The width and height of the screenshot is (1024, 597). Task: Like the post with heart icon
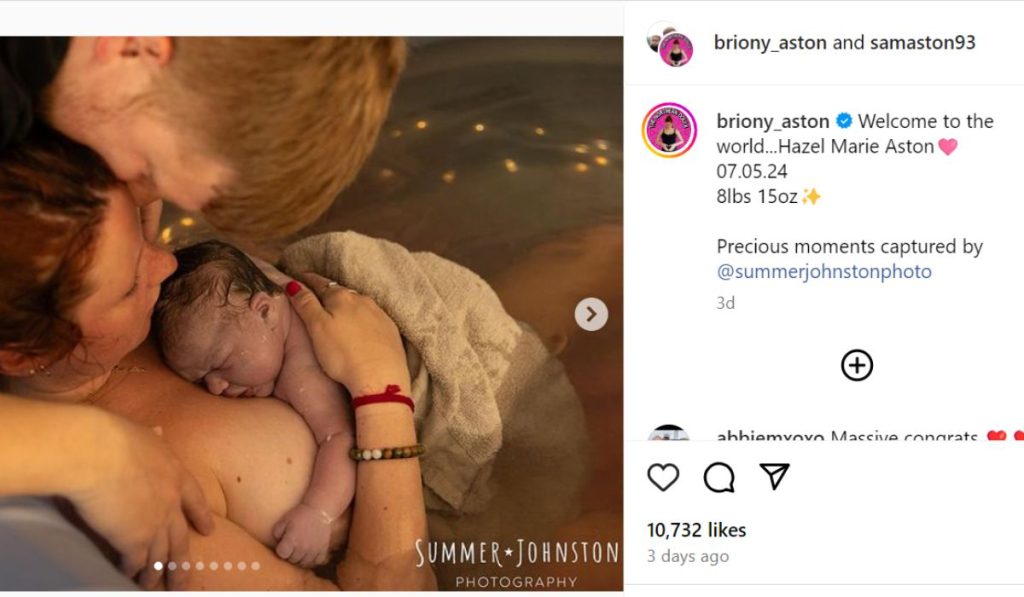pos(663,477)
